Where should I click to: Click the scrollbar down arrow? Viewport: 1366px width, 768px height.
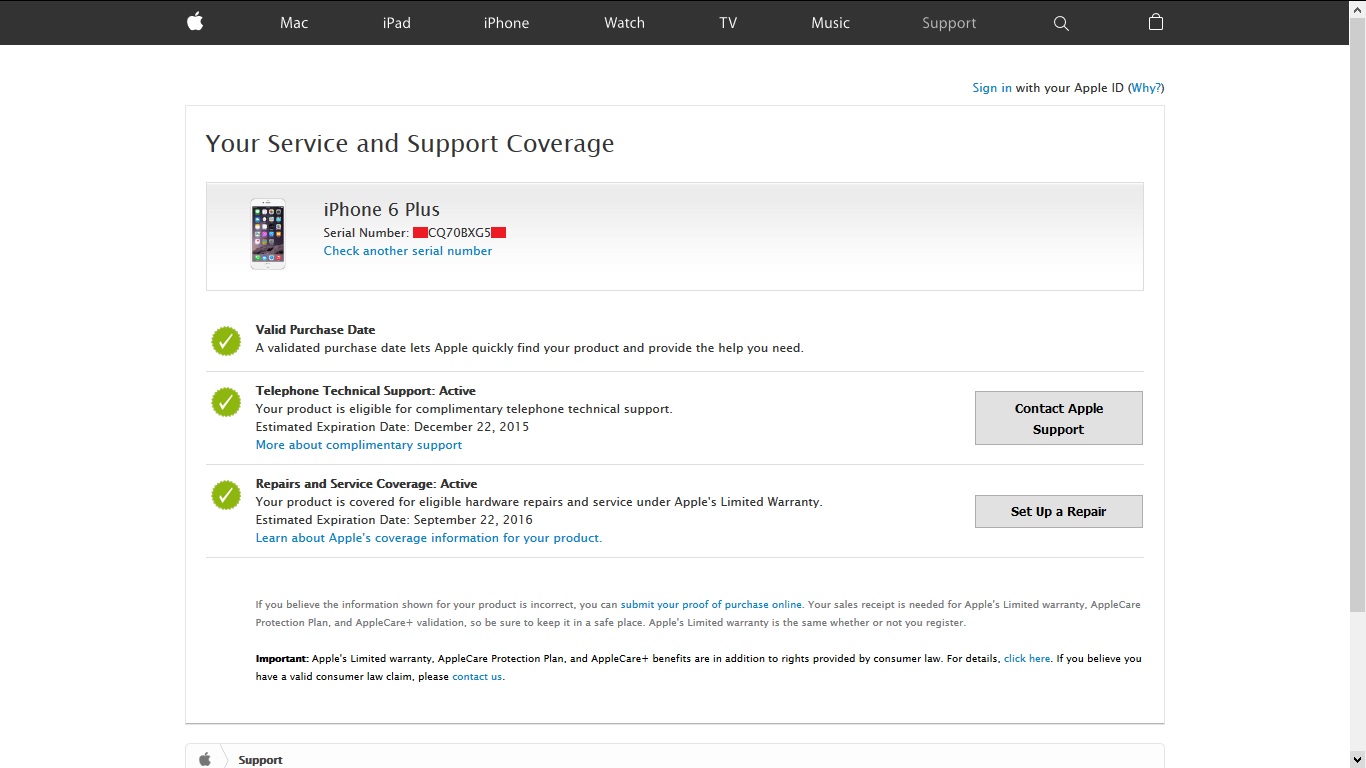(x=1357, y=760)
